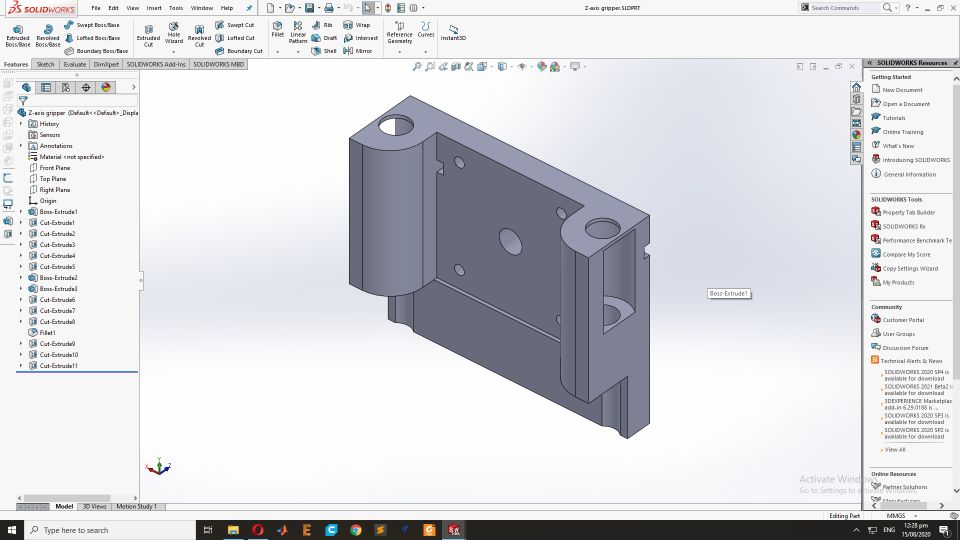The image size is (960, 540).
Task: Open the Hole Wizard tool
Action: [174, 32]
